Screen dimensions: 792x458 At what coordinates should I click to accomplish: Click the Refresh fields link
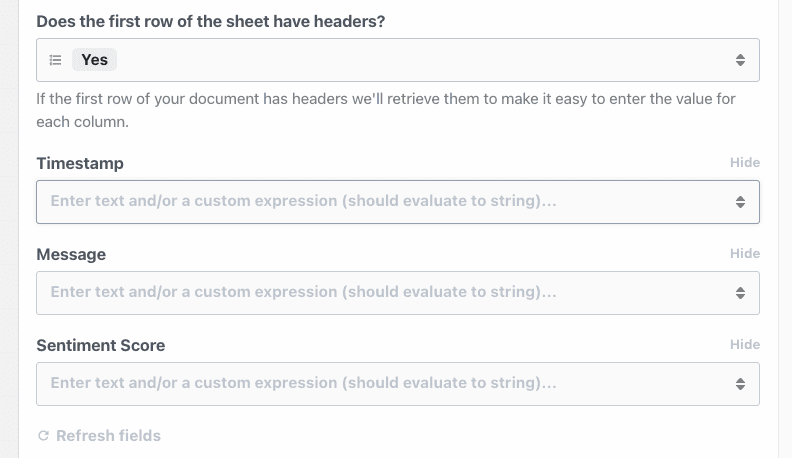tap(108, 436)
